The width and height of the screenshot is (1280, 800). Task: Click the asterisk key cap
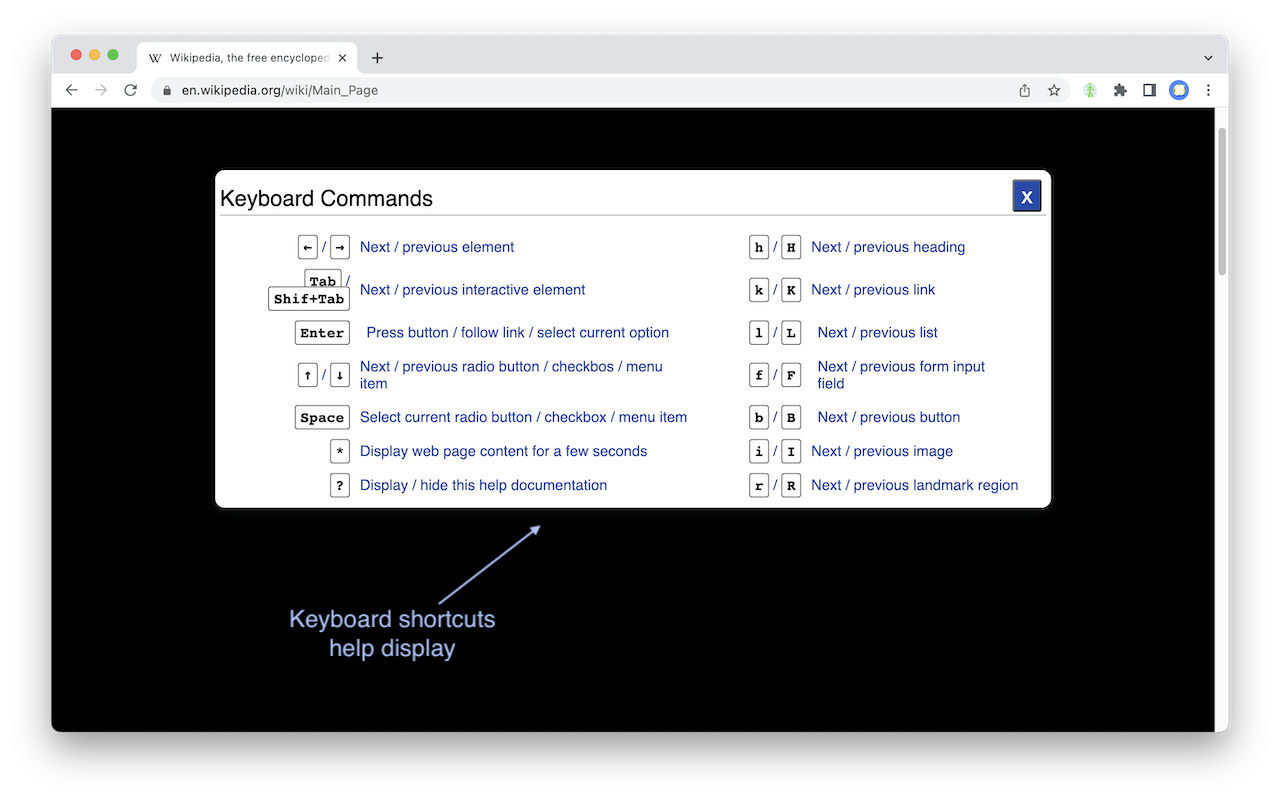point(340,452)
